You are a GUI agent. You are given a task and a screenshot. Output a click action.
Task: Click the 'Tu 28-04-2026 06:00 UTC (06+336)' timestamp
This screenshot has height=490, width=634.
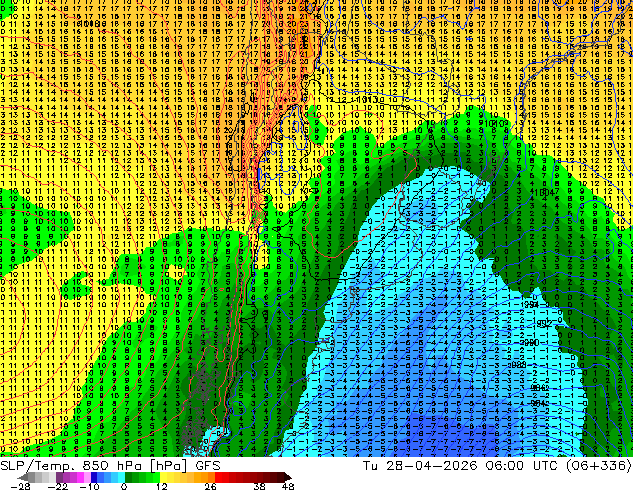click(x=497, y=466)
